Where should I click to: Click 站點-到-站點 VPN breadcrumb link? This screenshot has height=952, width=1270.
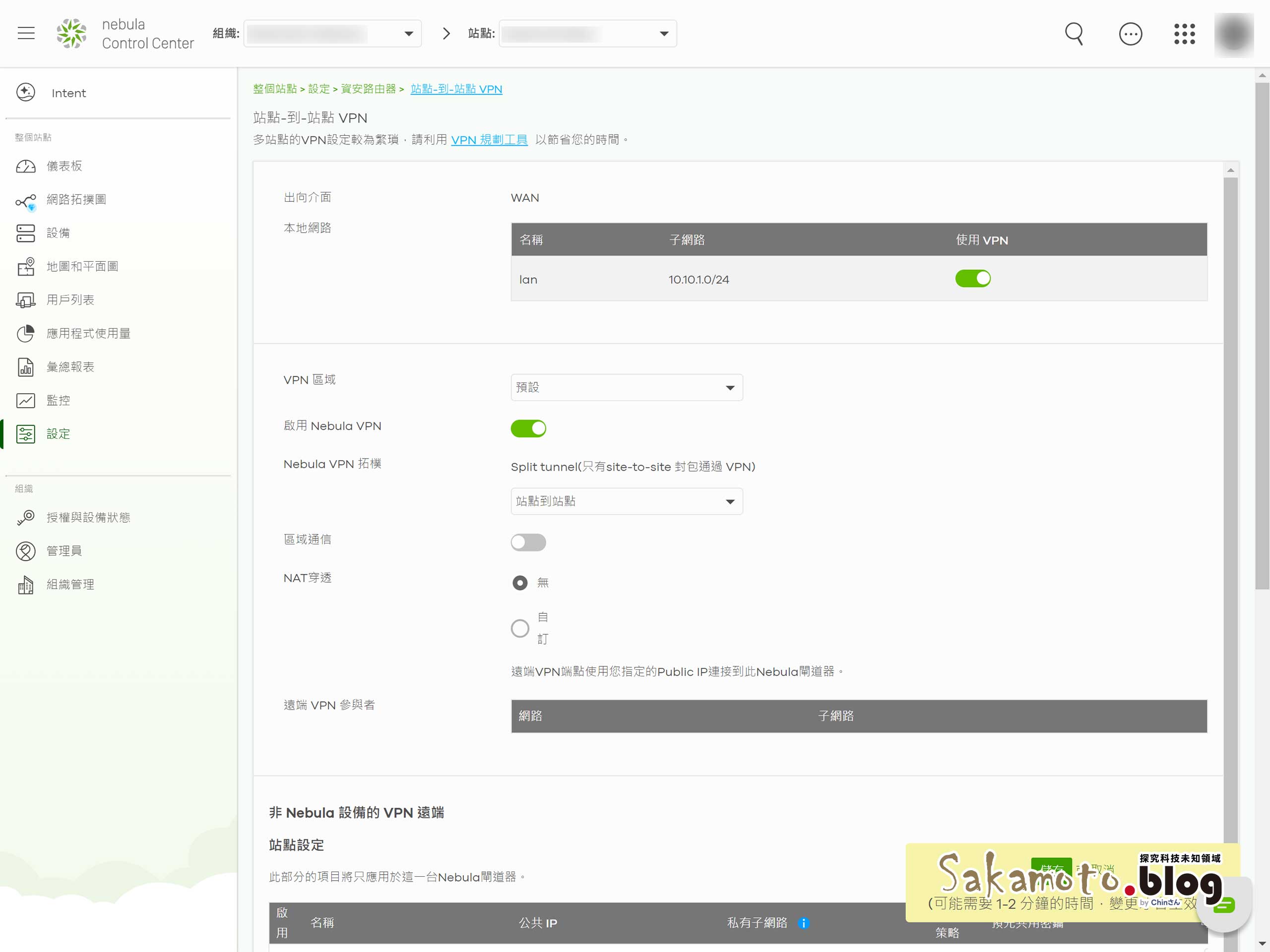pyautogui.click(x=456, y=89)
